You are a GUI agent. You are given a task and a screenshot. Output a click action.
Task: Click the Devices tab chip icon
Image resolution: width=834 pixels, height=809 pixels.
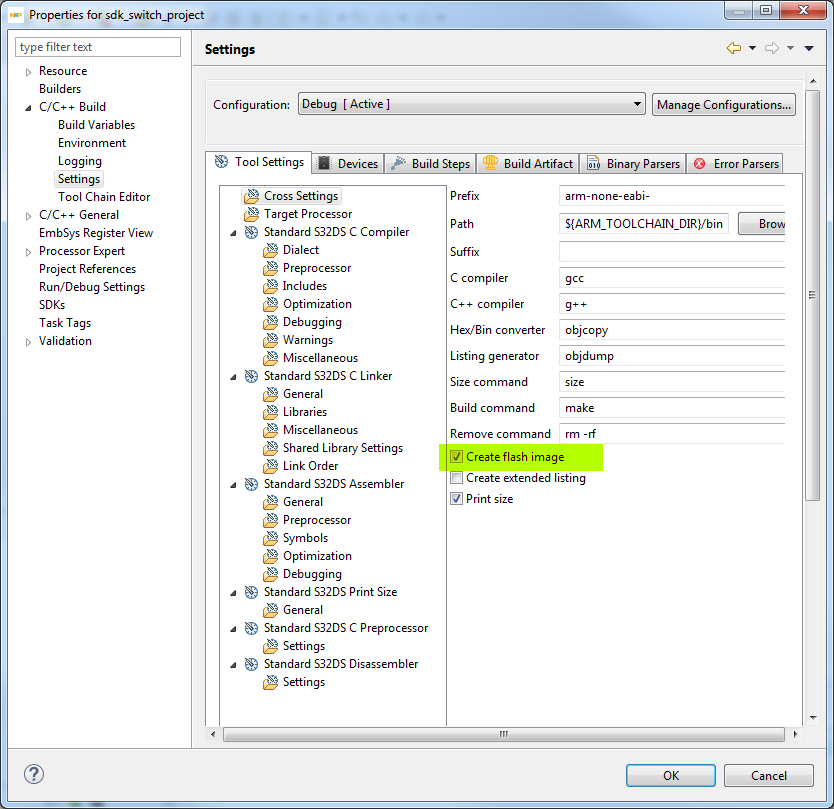pos(324,163)
